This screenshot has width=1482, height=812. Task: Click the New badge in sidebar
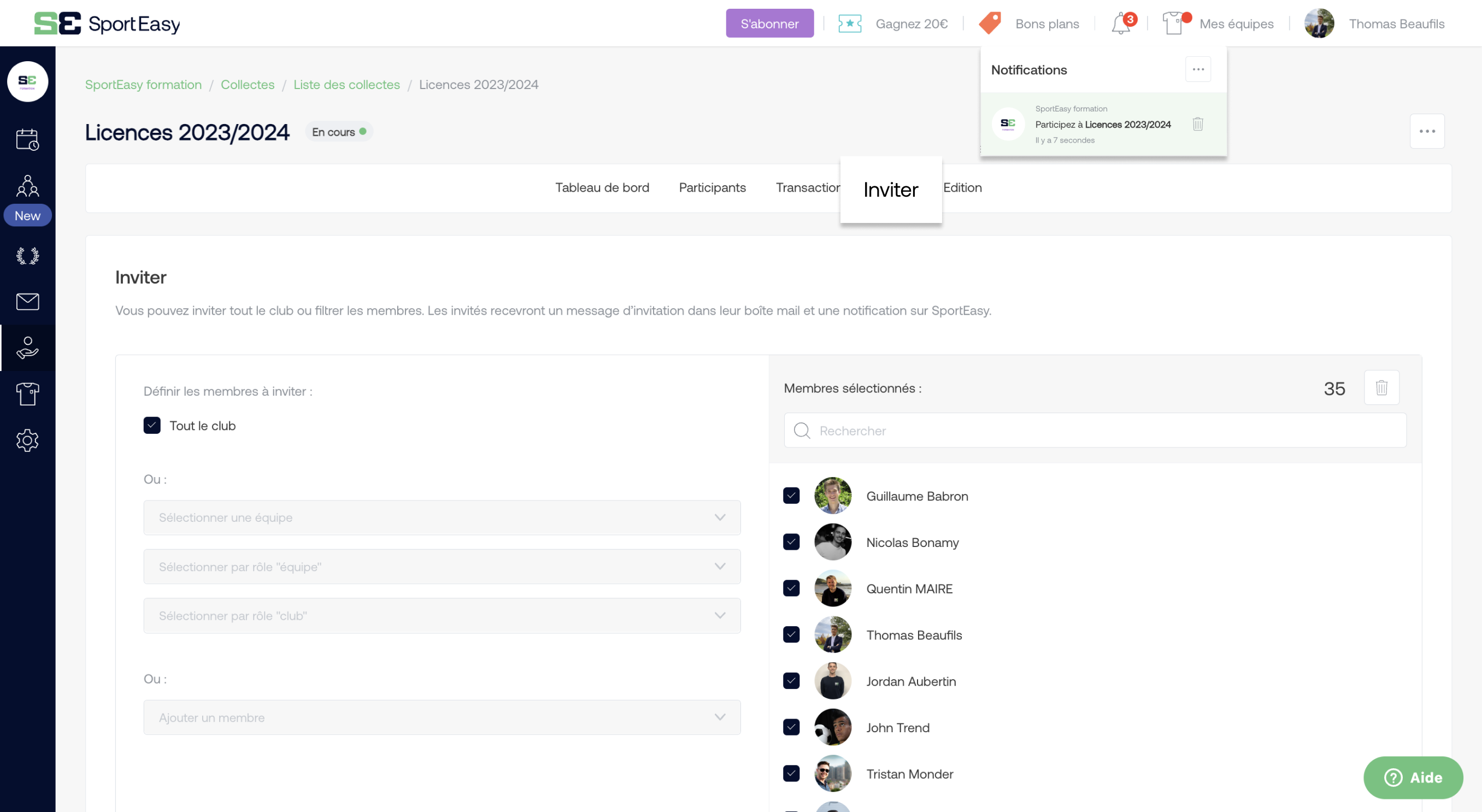pyautogui.click(x=28, y=216)
